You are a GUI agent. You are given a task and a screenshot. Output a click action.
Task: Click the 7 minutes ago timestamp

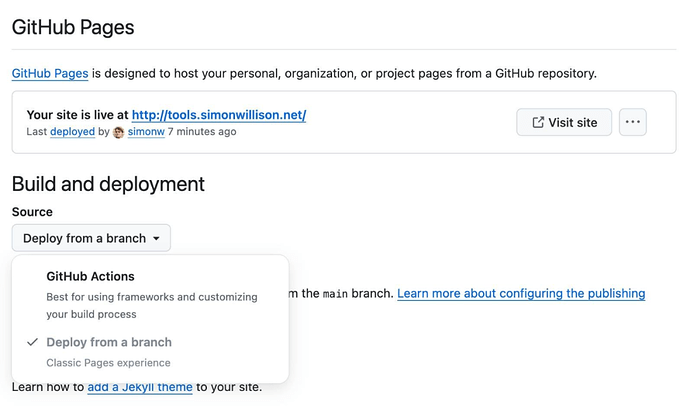point(202,132)
